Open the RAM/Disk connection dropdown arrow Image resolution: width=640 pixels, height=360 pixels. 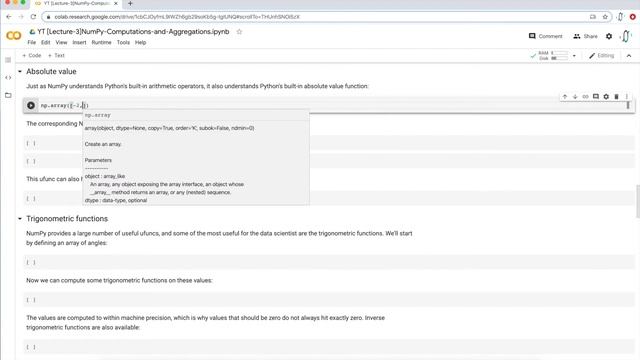[x=574, y=56]
